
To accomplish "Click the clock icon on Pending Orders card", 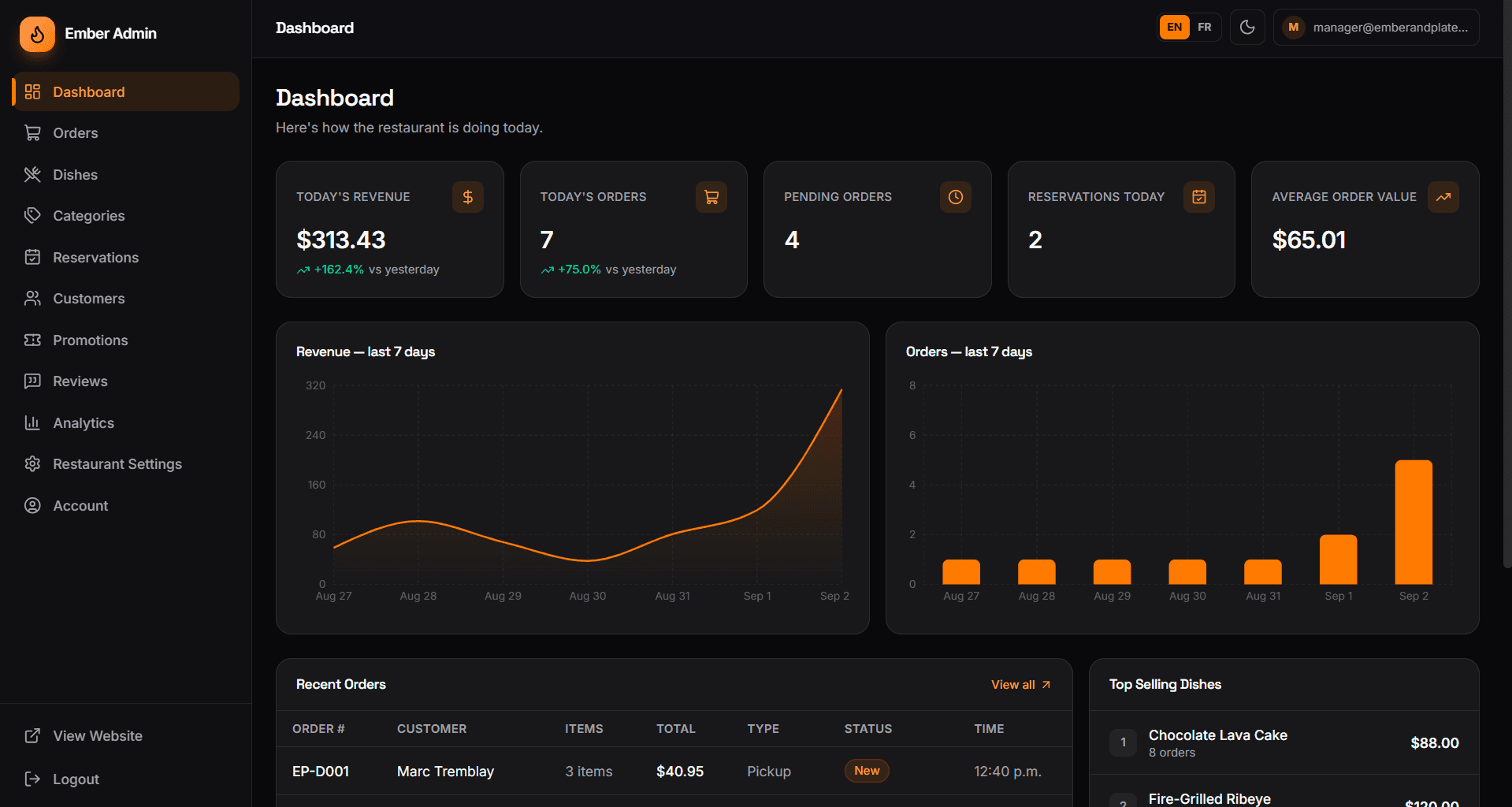I will coord(956,197).
